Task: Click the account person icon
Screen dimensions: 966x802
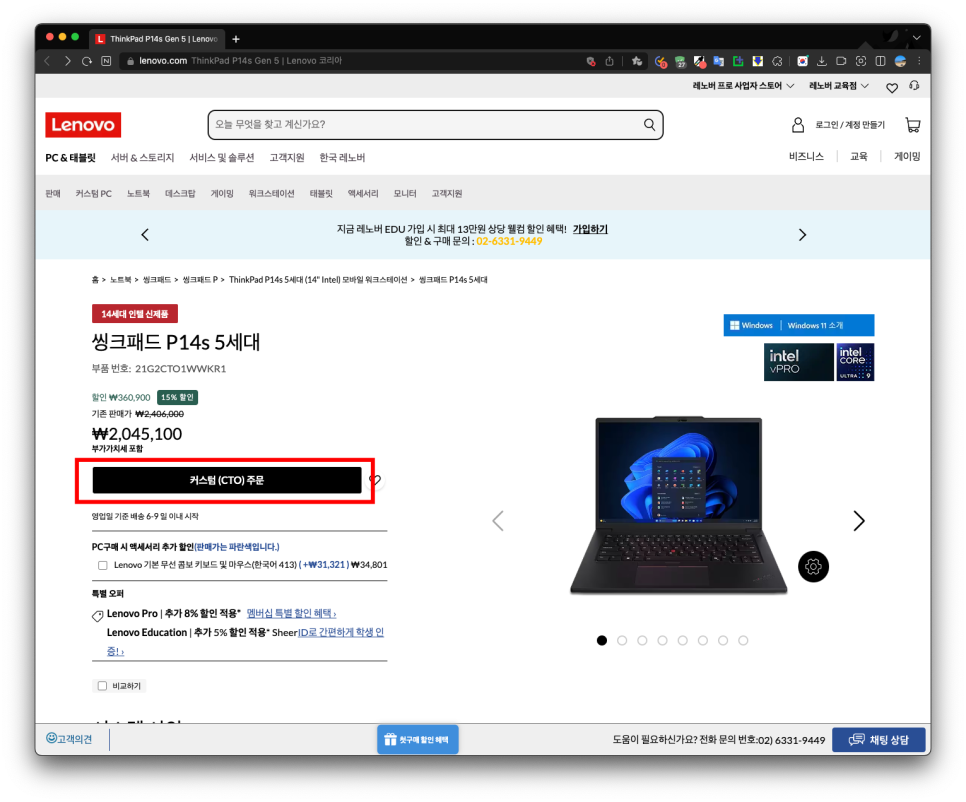Action: [798, 125]
